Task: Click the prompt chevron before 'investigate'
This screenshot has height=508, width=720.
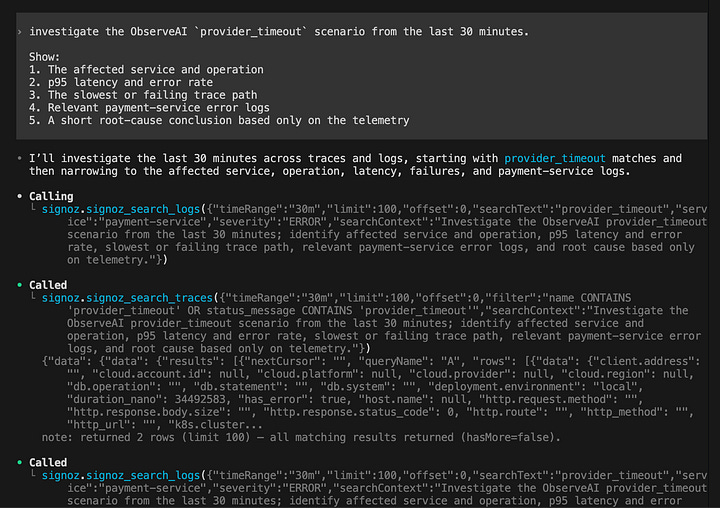Action: point(19,32)
